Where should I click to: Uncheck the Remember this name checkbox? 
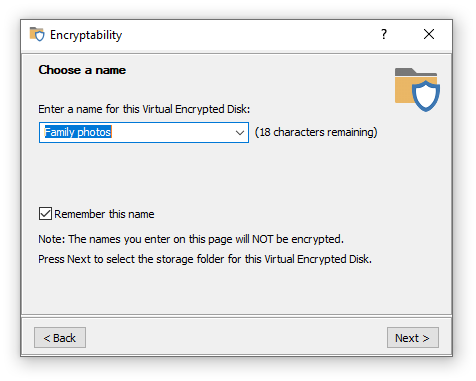pos(45,214)
